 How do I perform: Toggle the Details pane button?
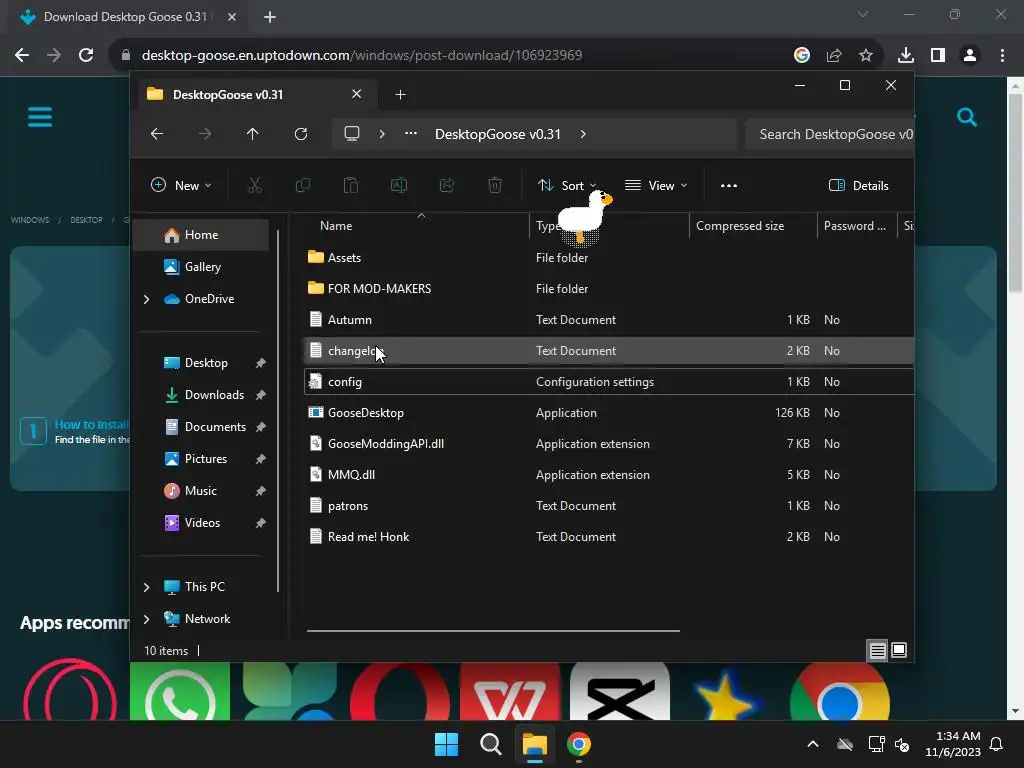[x=858, y=185]
